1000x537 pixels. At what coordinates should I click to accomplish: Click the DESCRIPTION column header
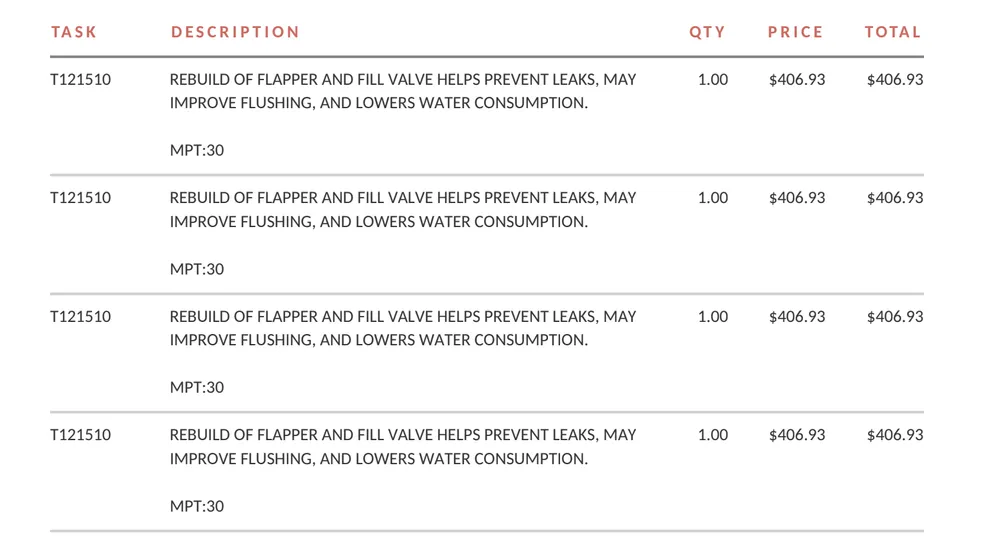click(235, 32)
